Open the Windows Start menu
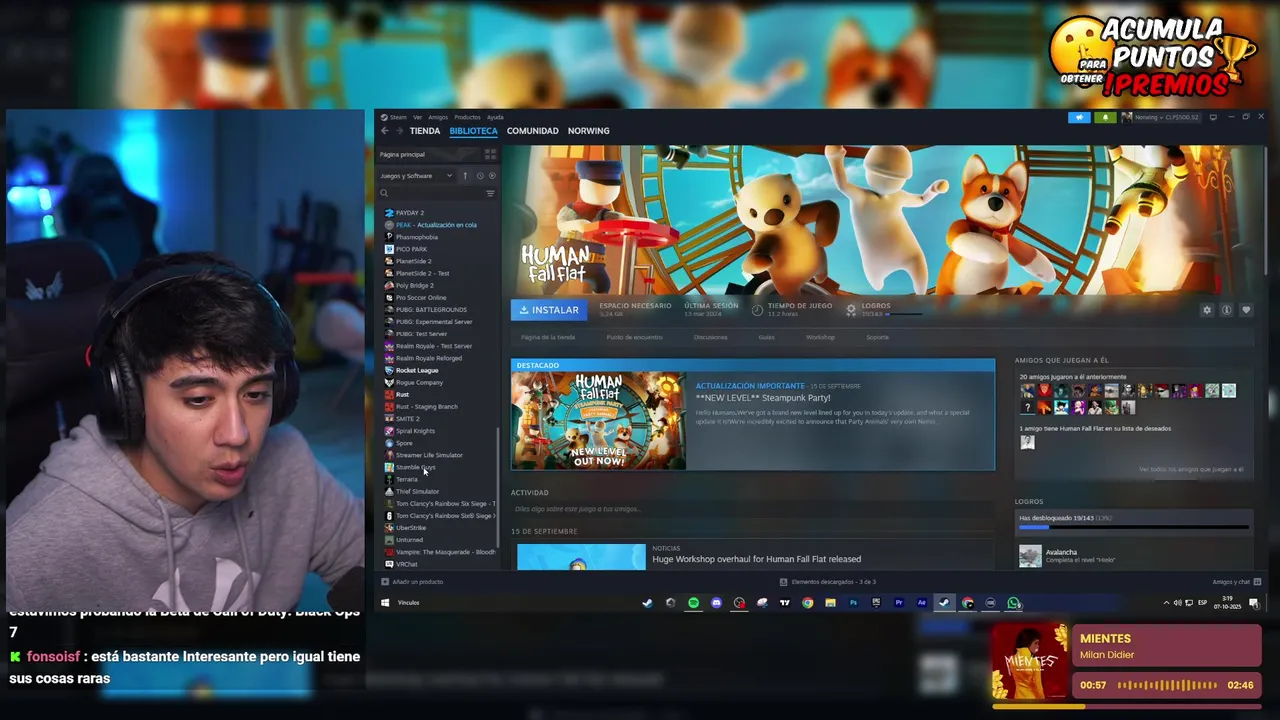 pos(385,603)
